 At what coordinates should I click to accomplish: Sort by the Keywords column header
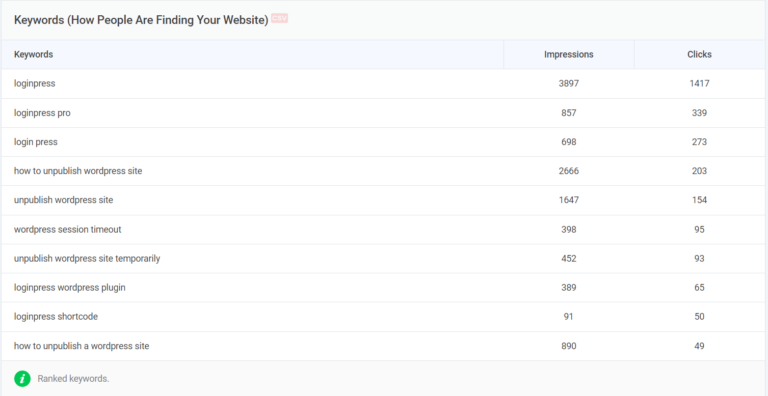[33, 54]
